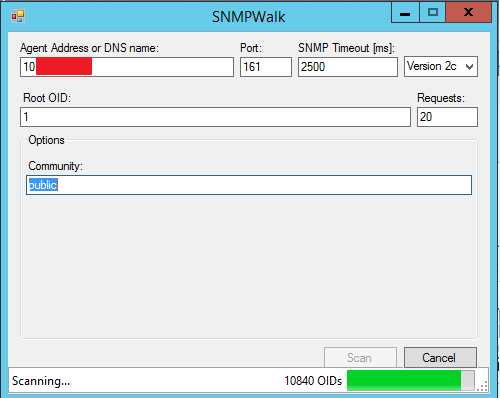The image size is (500, 398).
Task: Click the SNMP Timeout [ms] label
Action: coord(346,48)
